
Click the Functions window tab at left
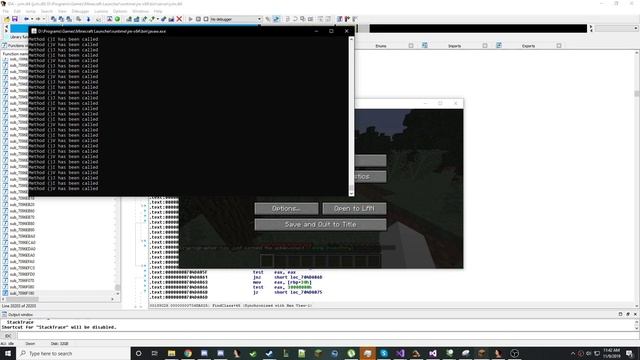tap(15, 46)
